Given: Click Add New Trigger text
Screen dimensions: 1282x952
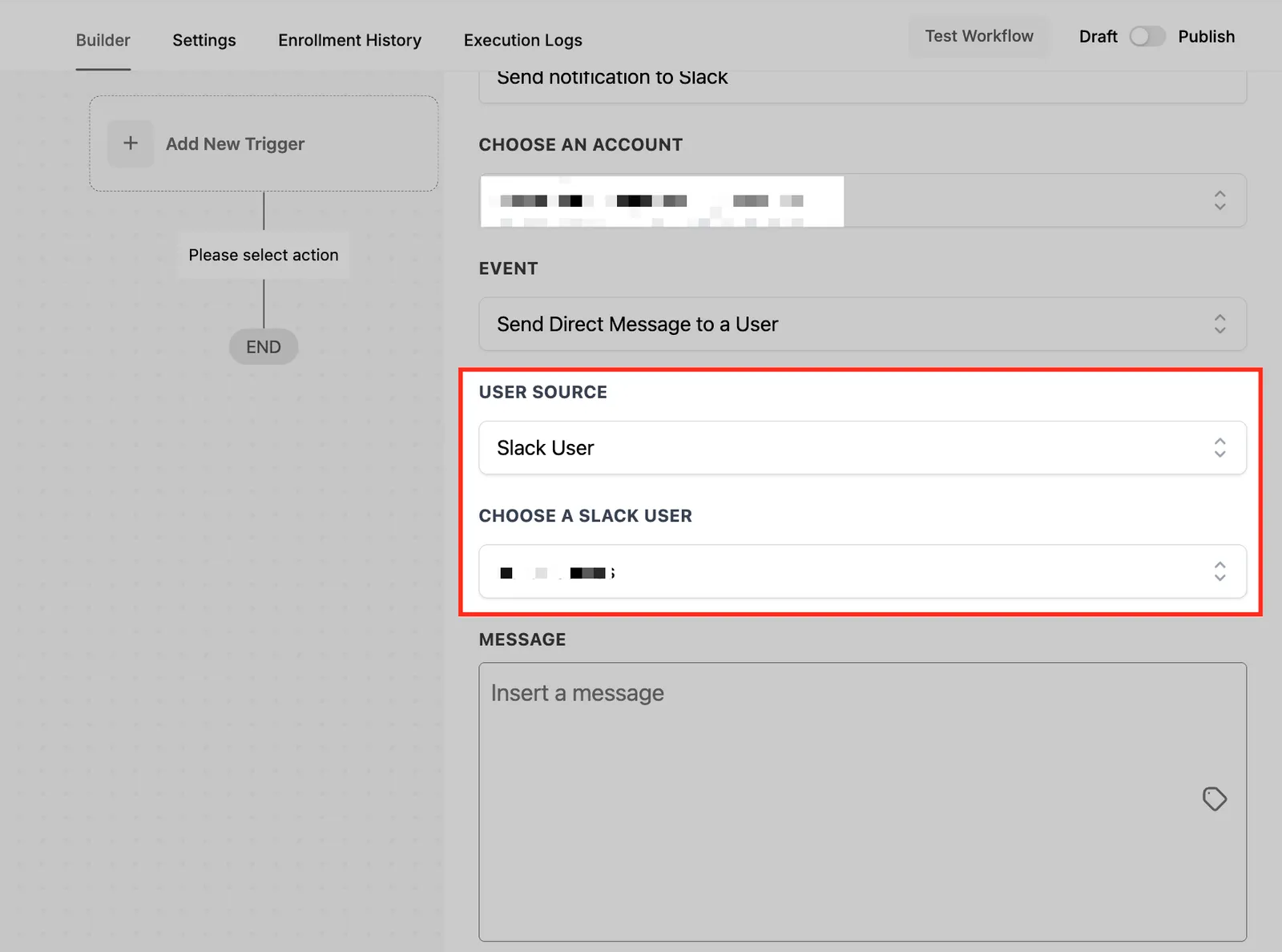Looking at the screenshot, I should pyautogui.click(x=236, y=143).
